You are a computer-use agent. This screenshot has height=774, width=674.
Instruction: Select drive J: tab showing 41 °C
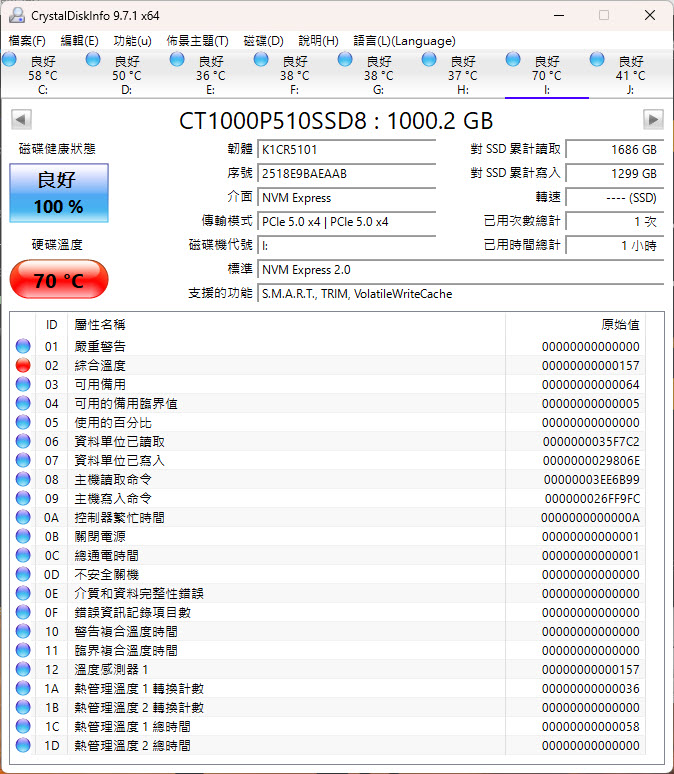click(631, 75)
